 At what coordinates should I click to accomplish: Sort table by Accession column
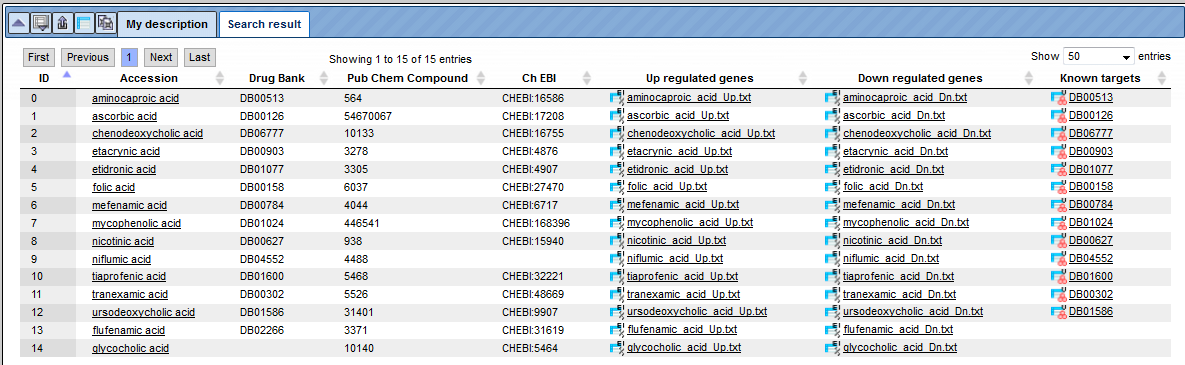pyautogui.click(x=221, y=79)
